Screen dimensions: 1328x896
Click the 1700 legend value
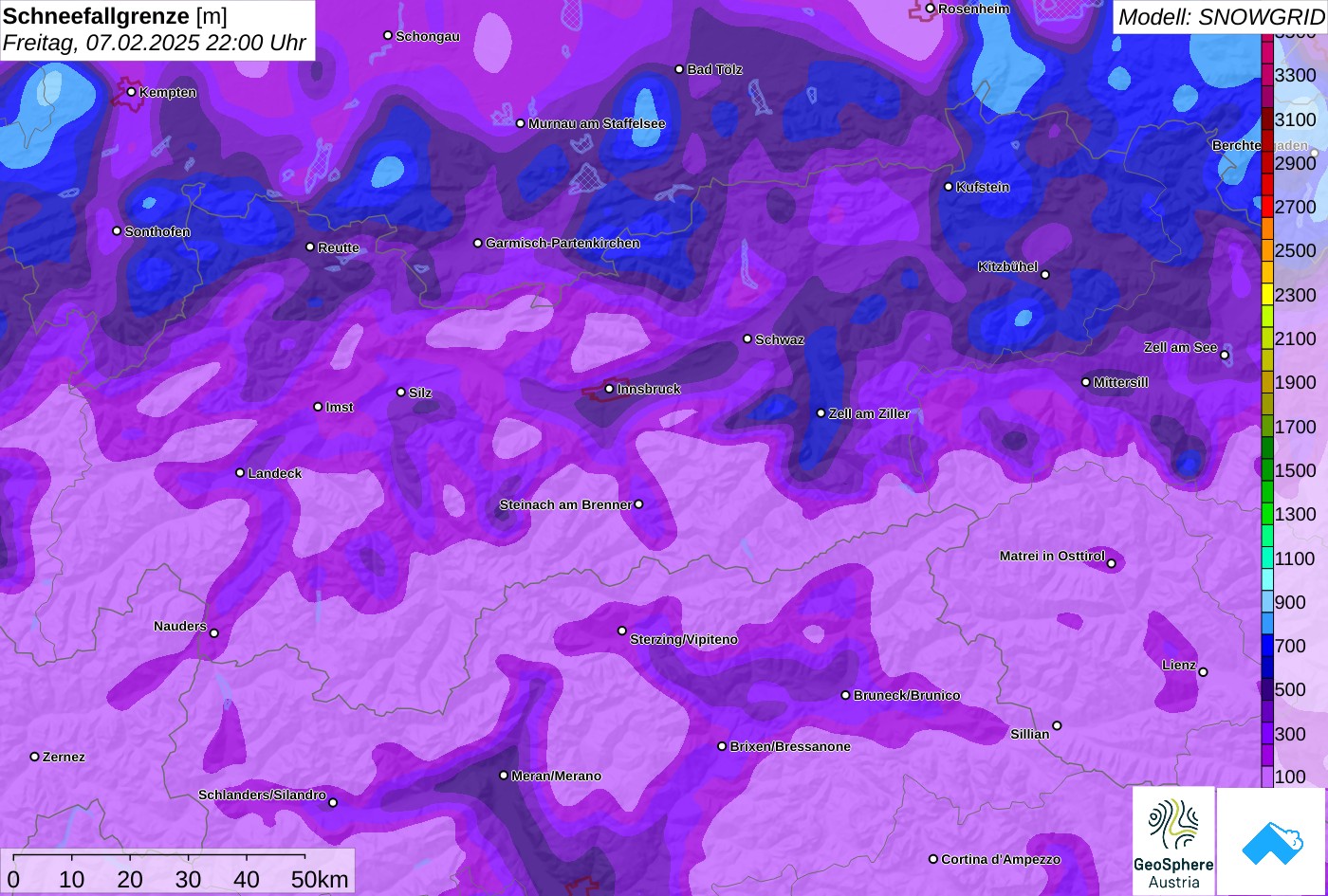1296,427
